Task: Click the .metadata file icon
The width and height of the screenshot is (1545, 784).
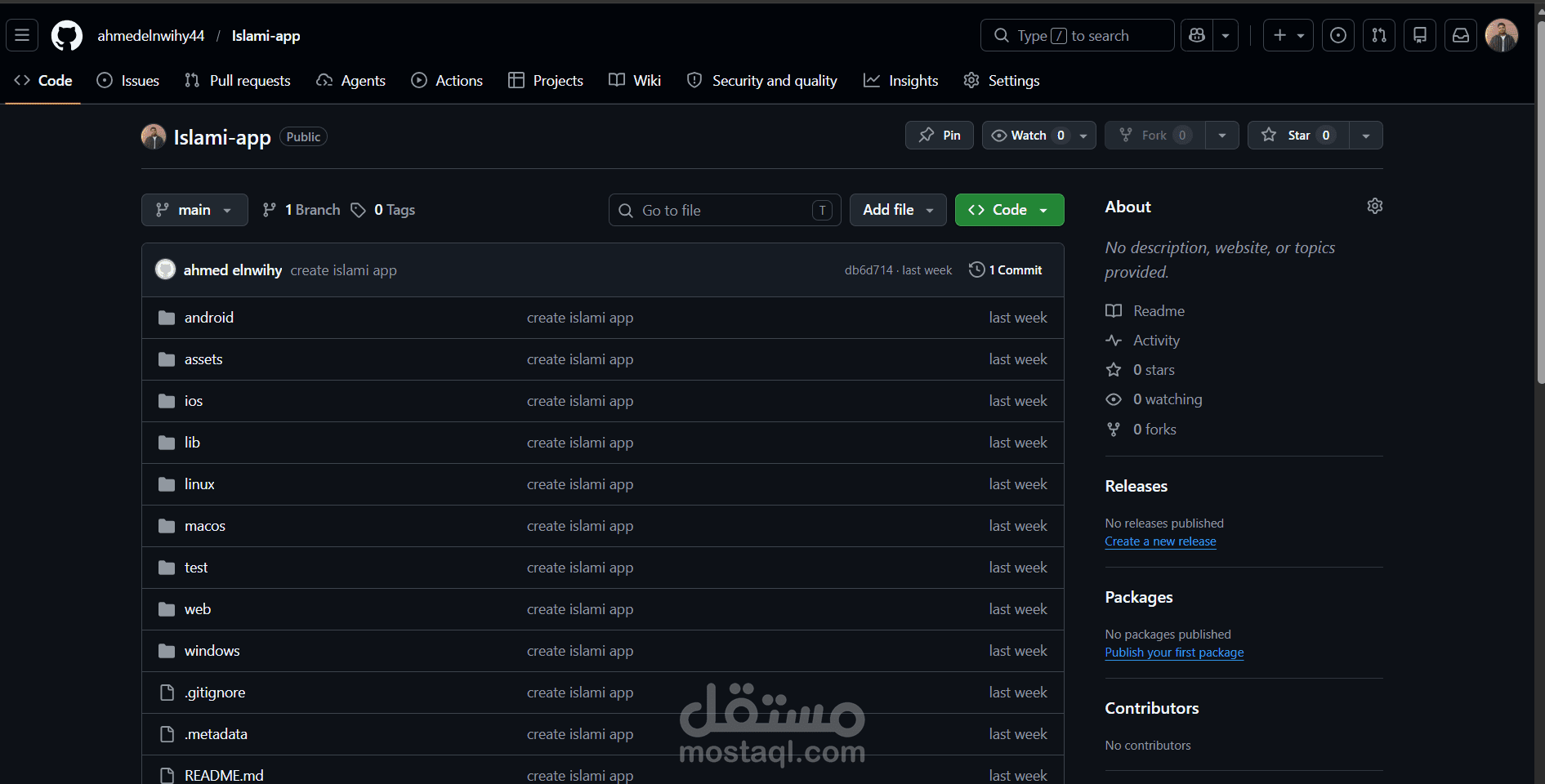Action: (167, 734)
